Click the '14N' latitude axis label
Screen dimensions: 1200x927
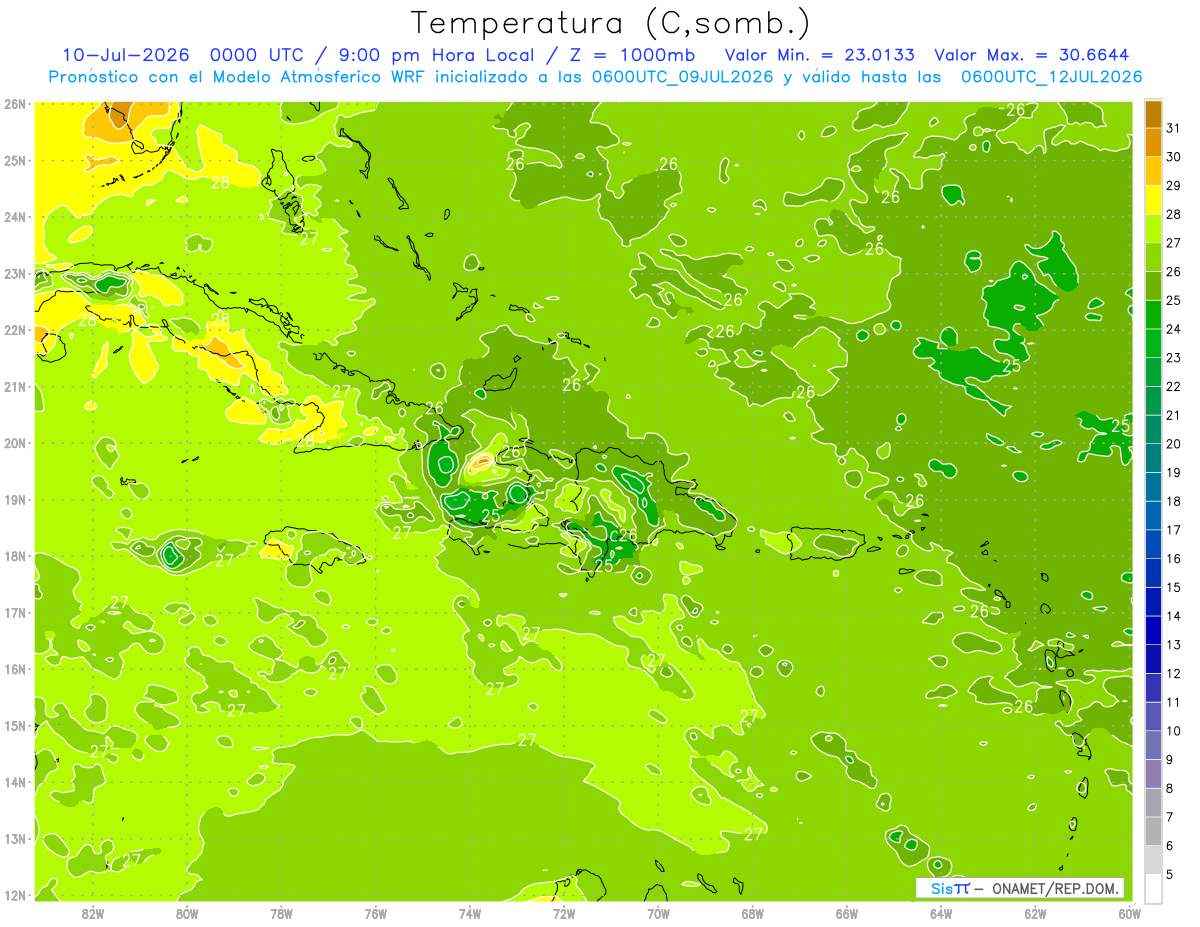[16, 782]
